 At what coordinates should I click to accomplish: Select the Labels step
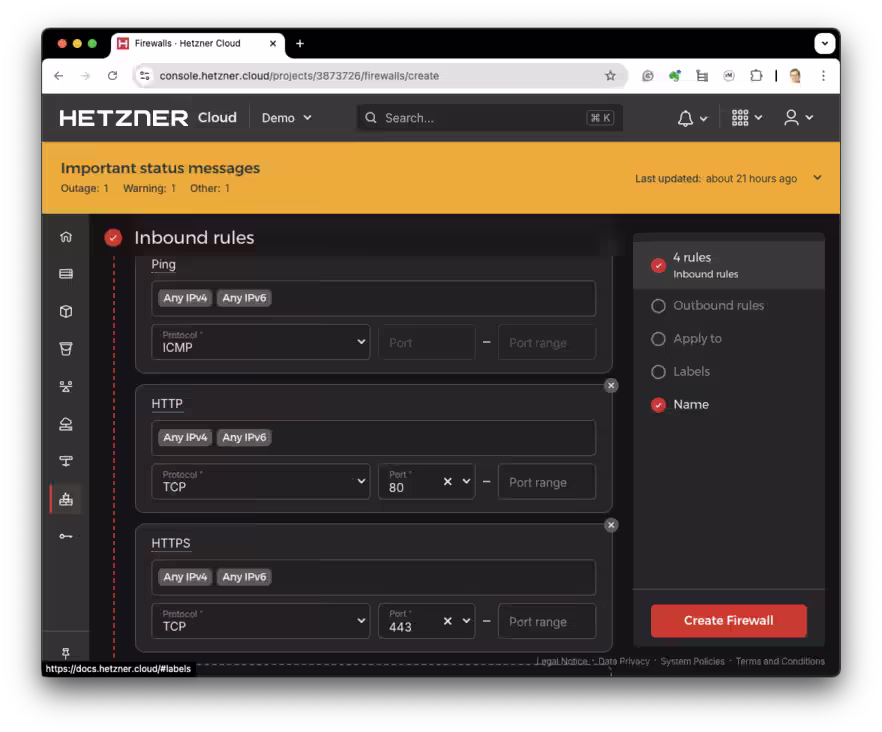click(691, 372)
